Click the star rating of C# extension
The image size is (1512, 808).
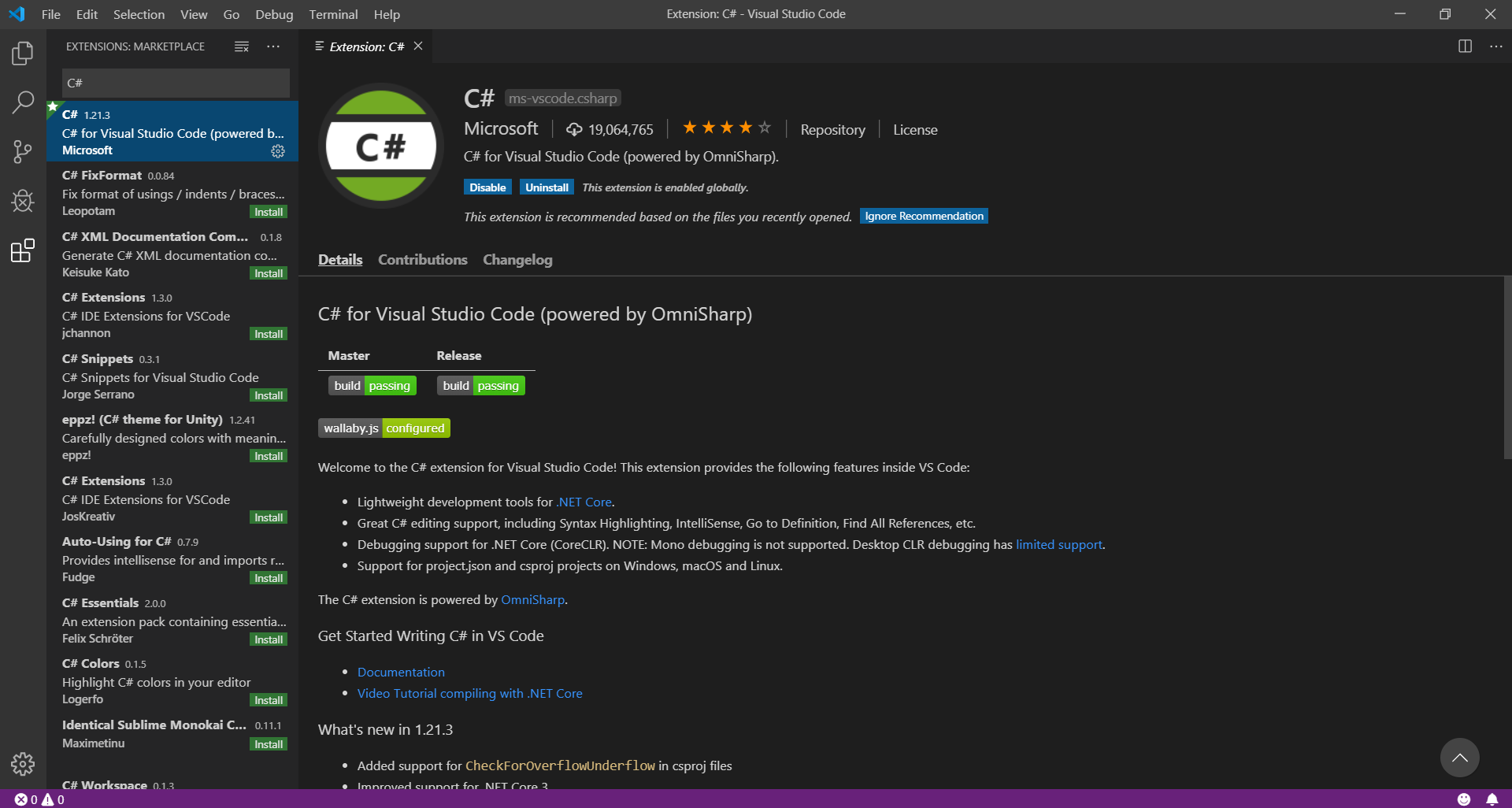coord(726,128)
